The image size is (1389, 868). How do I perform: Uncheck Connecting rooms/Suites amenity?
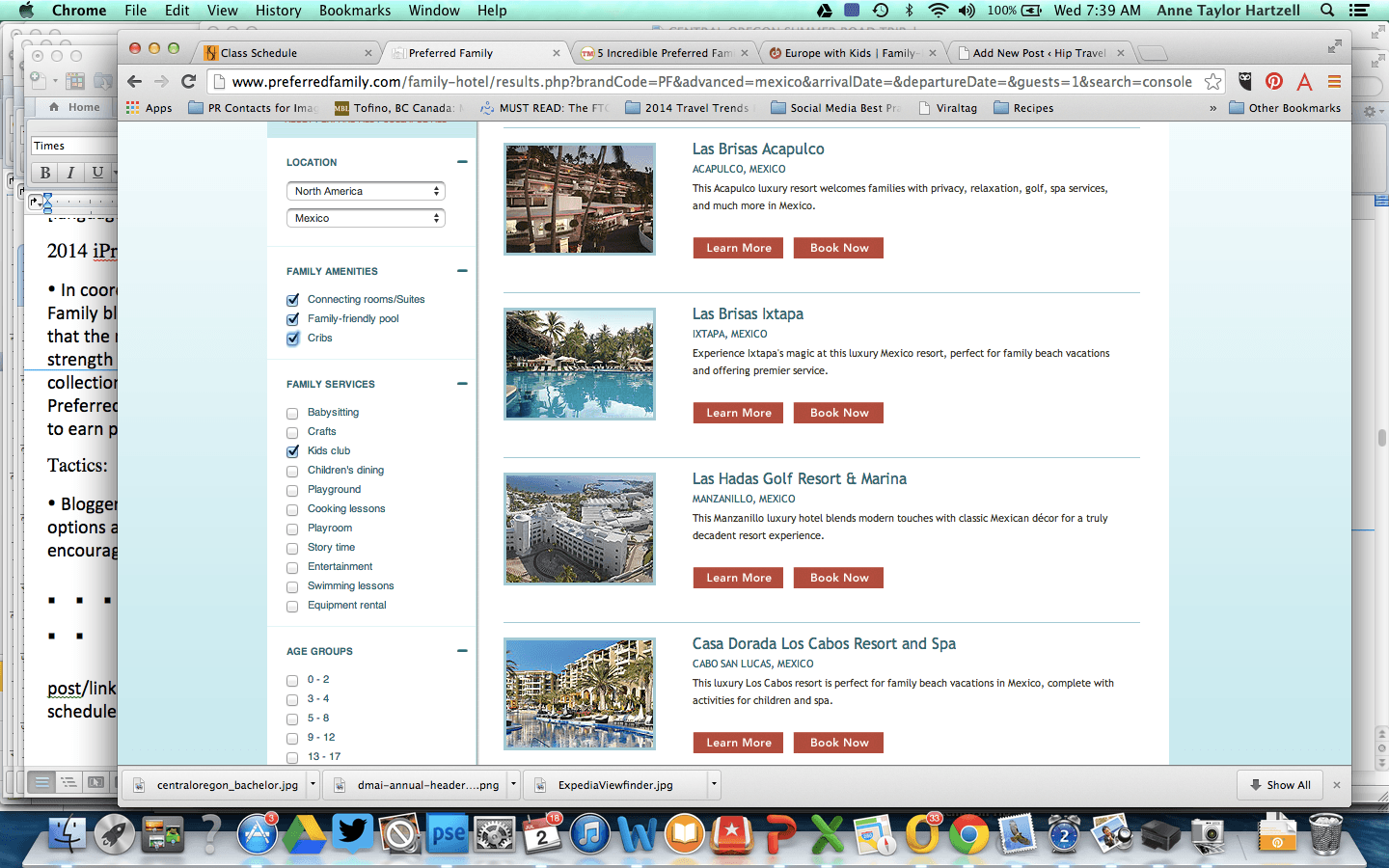(292, 300)
